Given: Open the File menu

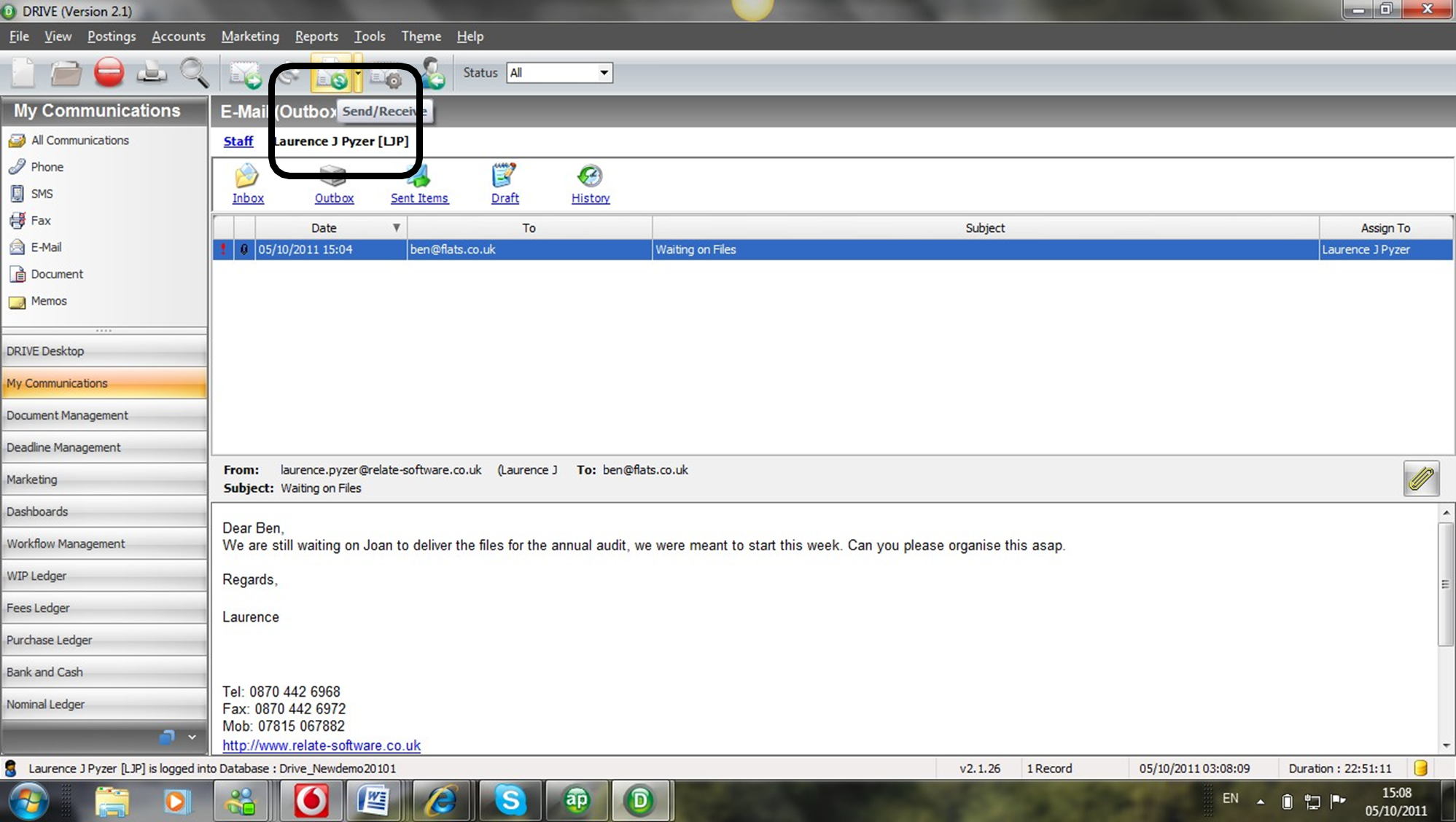Looking at the screenshot, I should tap(19, 36).
